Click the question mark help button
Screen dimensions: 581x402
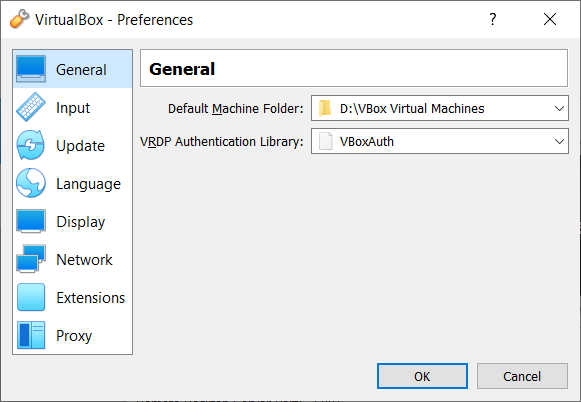point(492,19)
